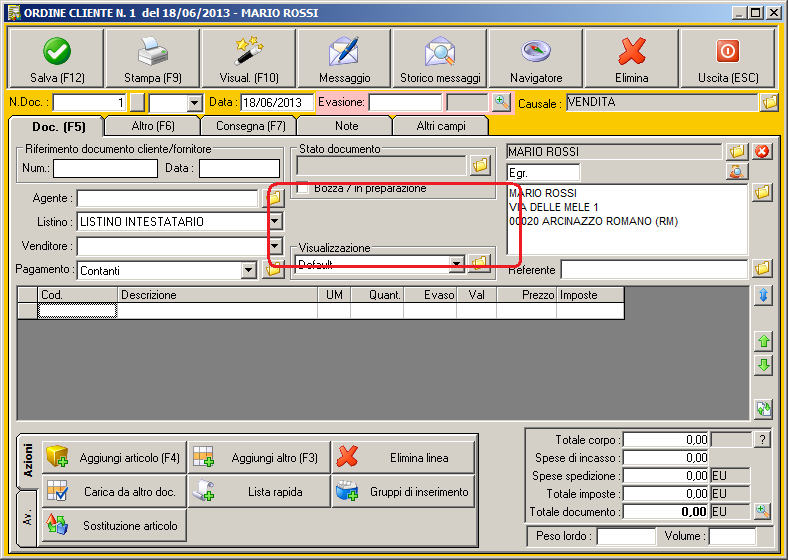Click Aggiungi altro (F3)
Viewport: 788px width, 560px height.
coord(259,457)
